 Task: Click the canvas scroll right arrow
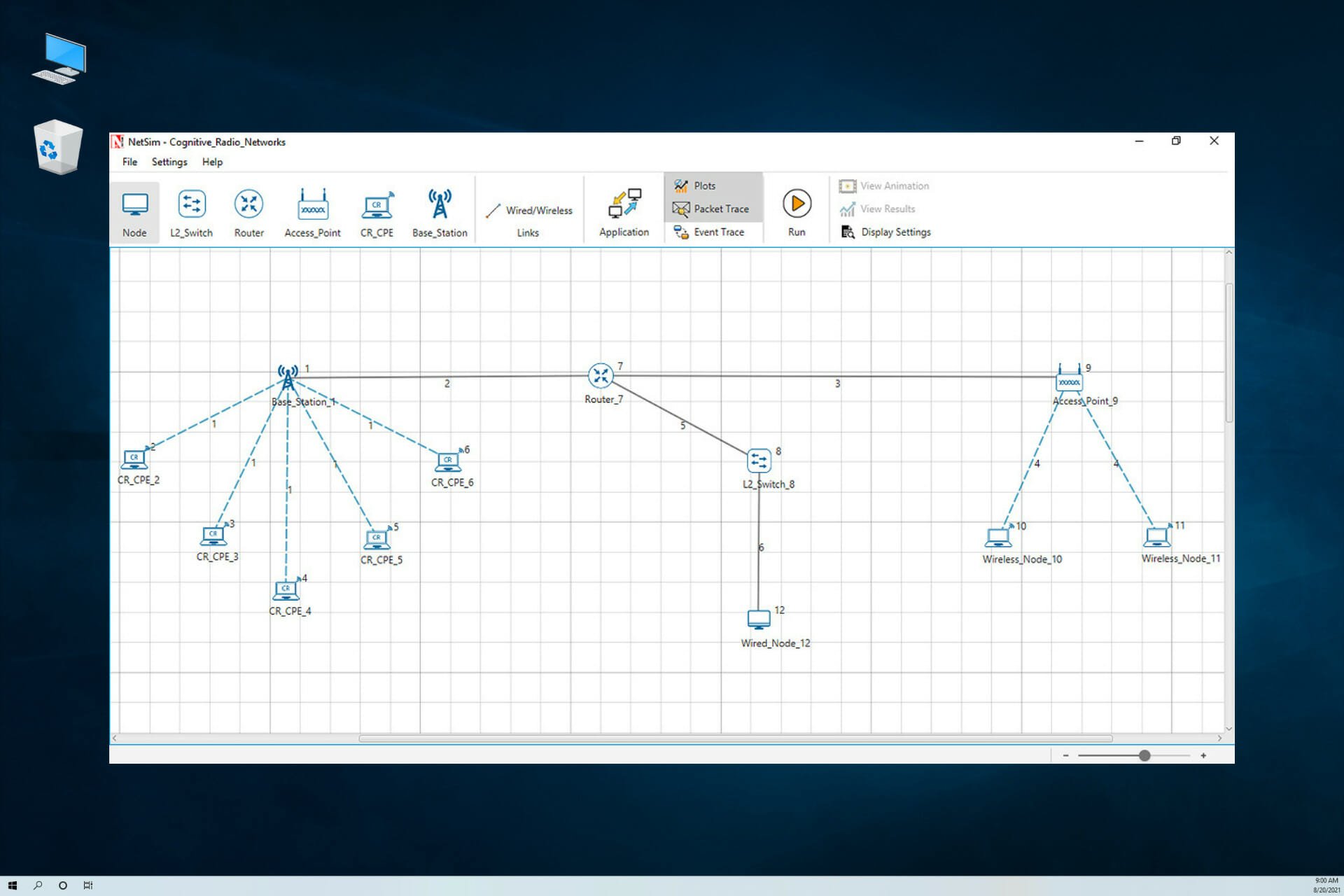pos(1219,738)
